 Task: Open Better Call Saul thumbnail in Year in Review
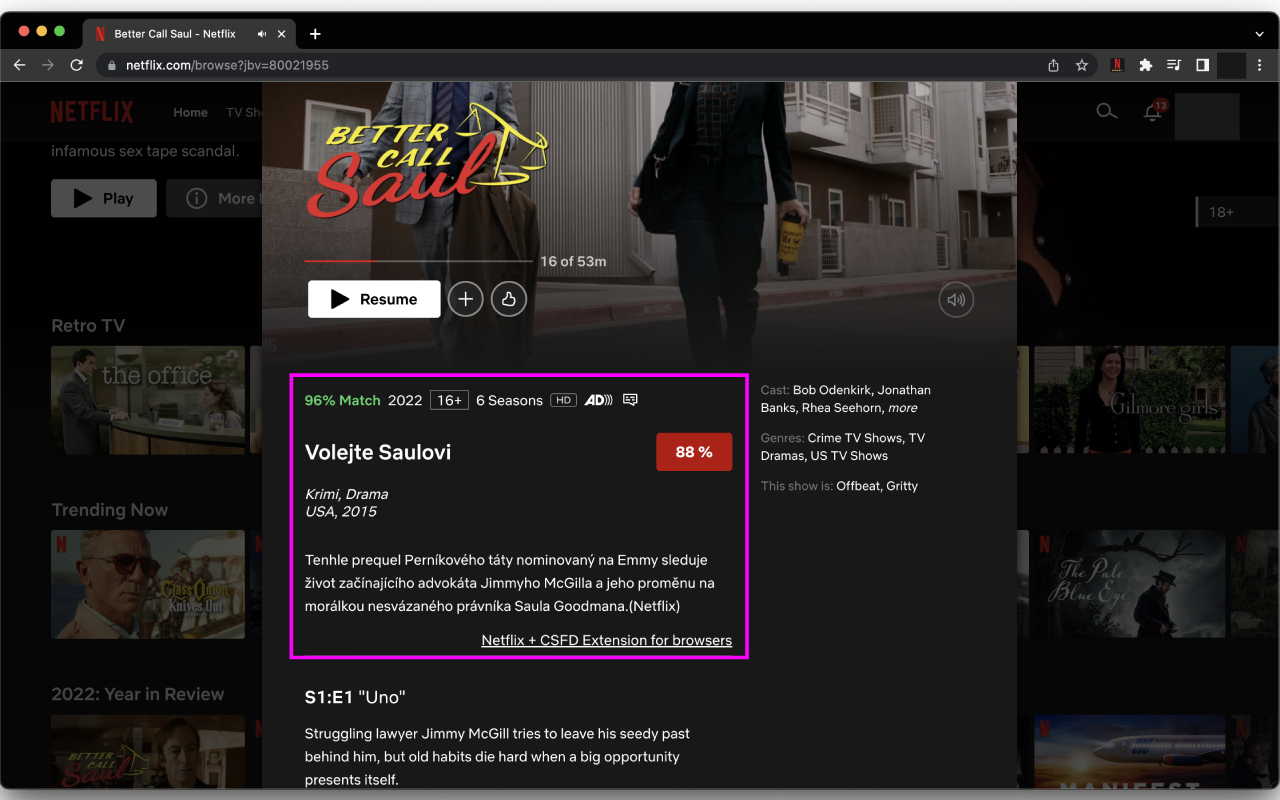[148, 751]
